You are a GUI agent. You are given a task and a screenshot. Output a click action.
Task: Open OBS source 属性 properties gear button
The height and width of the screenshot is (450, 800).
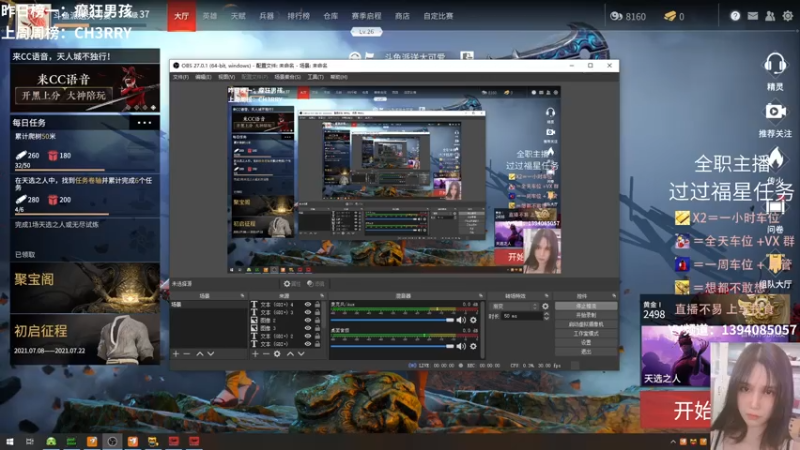tap(292, 284)
